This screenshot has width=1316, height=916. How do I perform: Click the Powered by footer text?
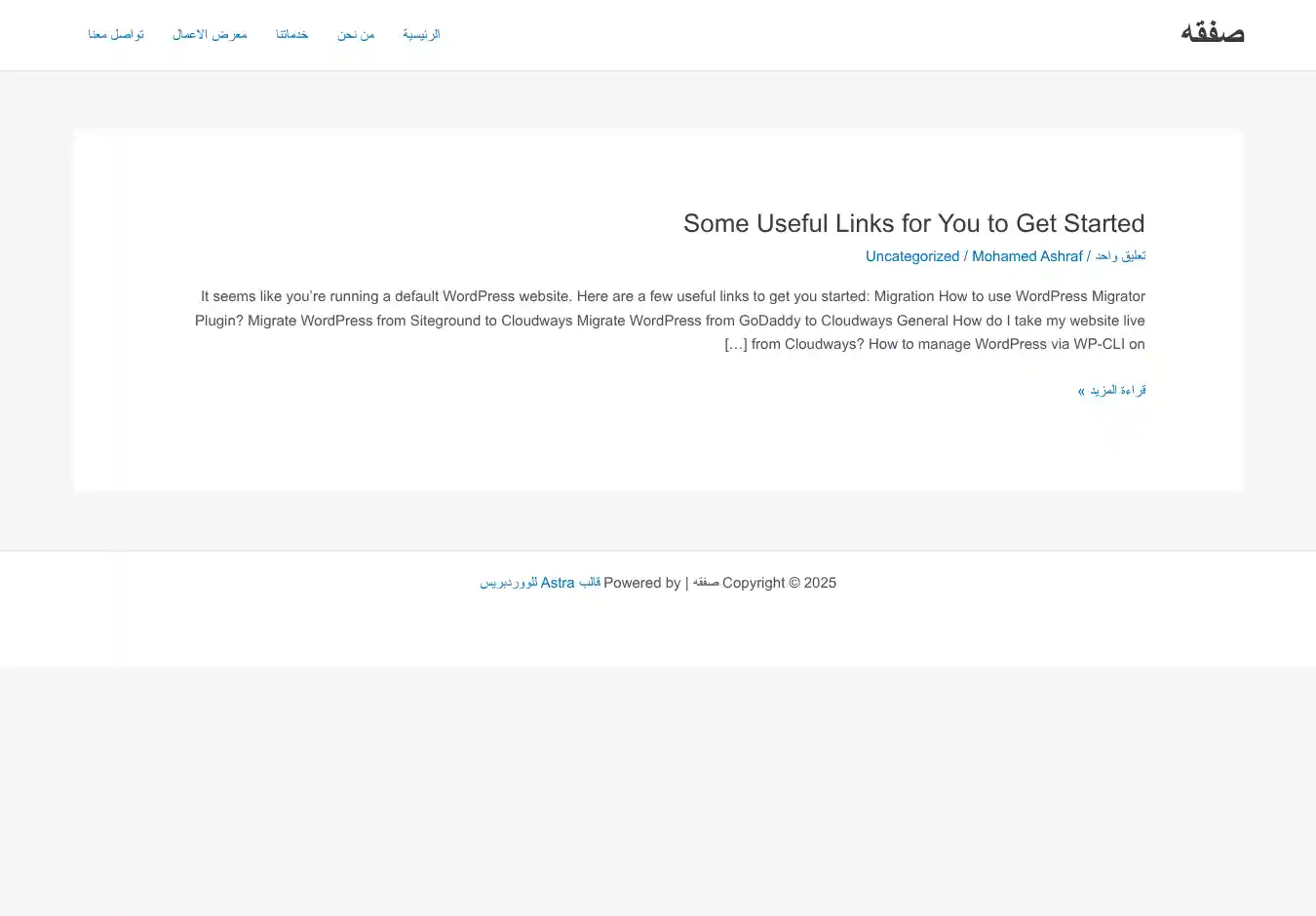pos(641,583)
